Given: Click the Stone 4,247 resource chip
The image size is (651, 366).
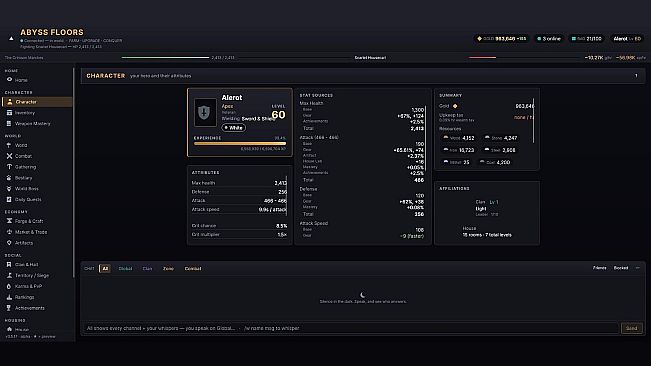Looking at the screenshot, I should click(x=501, y=138).
